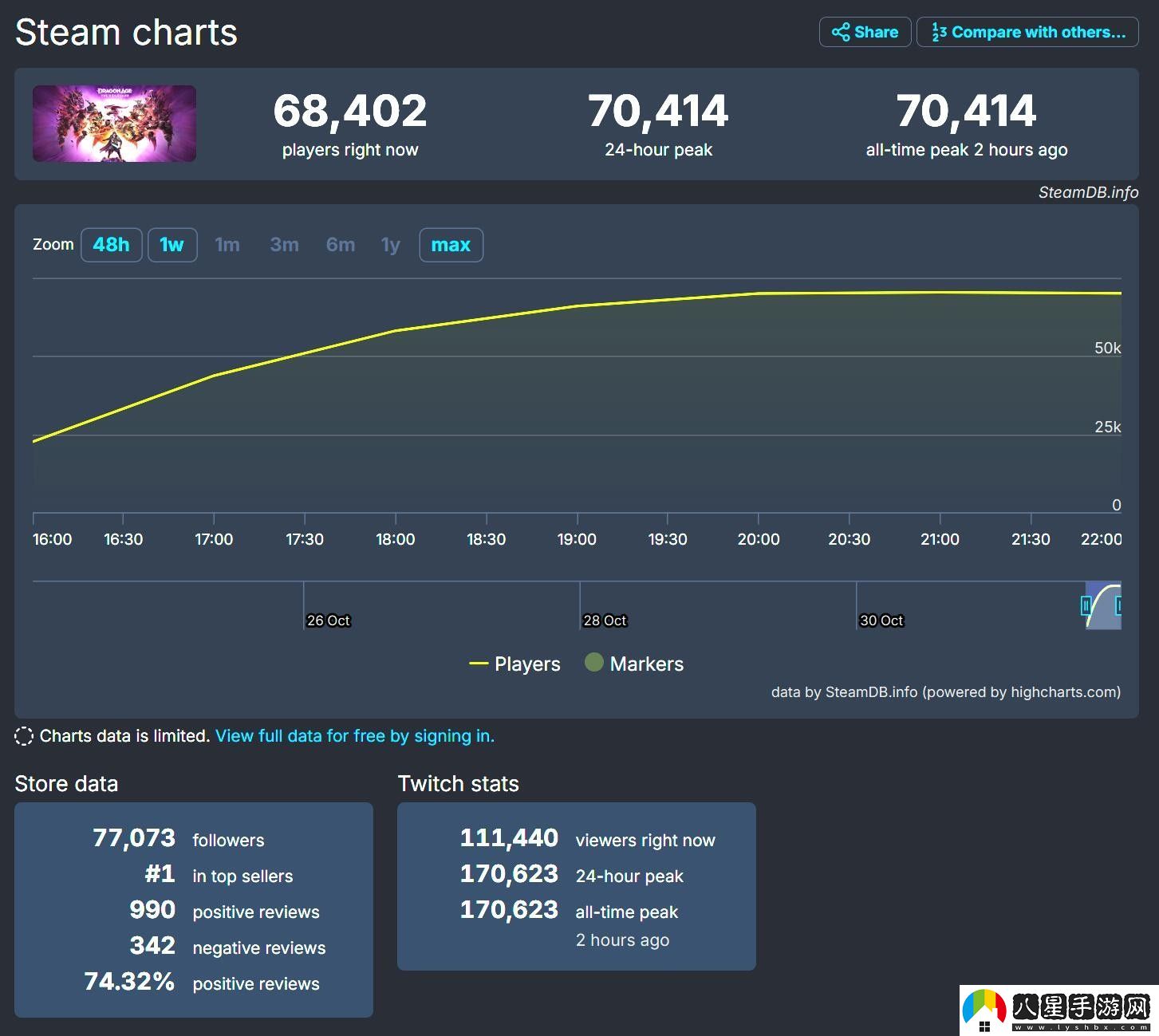The height and width of the screenshot is (1036, 1159).
Task: Click the green Markers legend dot
Action: pos(593,662)
